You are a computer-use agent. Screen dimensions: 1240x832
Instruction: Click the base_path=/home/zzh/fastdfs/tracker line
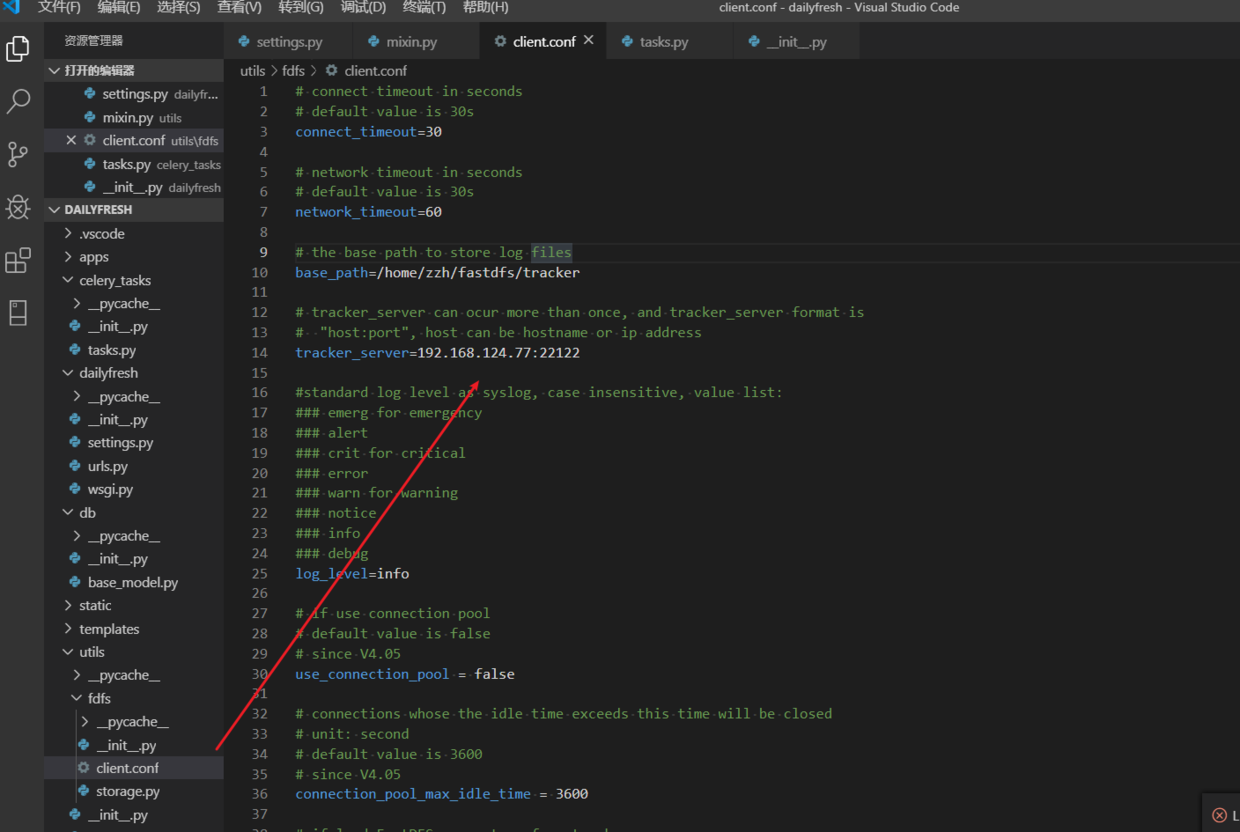coord(437,272)
